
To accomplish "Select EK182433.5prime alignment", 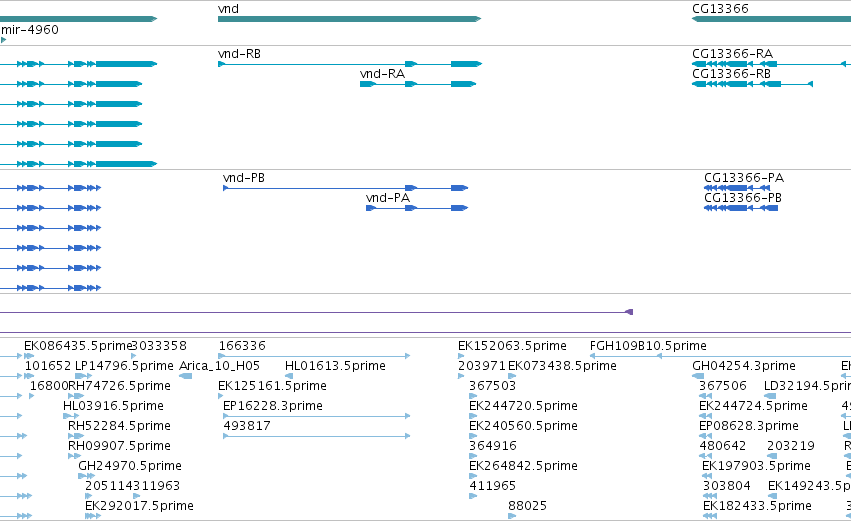I will (710, 516).
